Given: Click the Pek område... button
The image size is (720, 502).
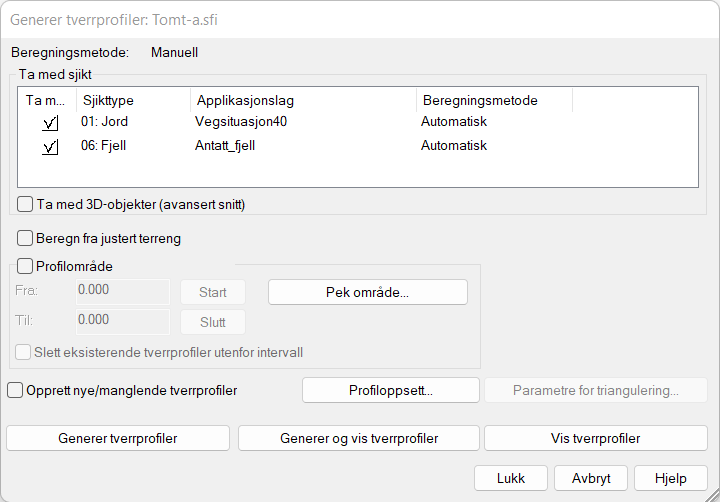Looking at the screenshot, I should click(367, 292).
